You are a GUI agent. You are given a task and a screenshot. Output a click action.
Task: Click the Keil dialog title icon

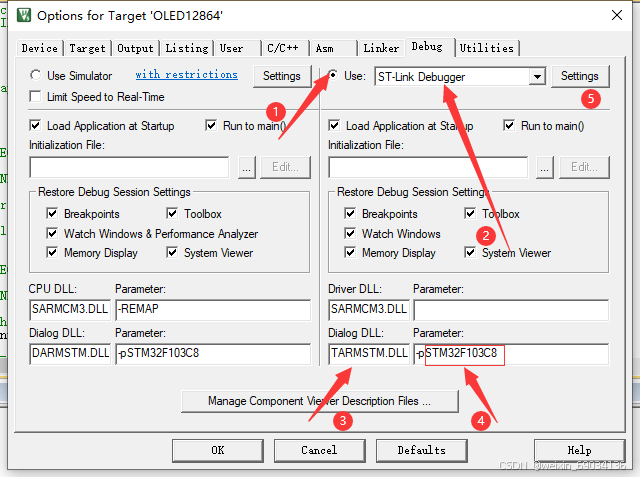coord(24,16)
